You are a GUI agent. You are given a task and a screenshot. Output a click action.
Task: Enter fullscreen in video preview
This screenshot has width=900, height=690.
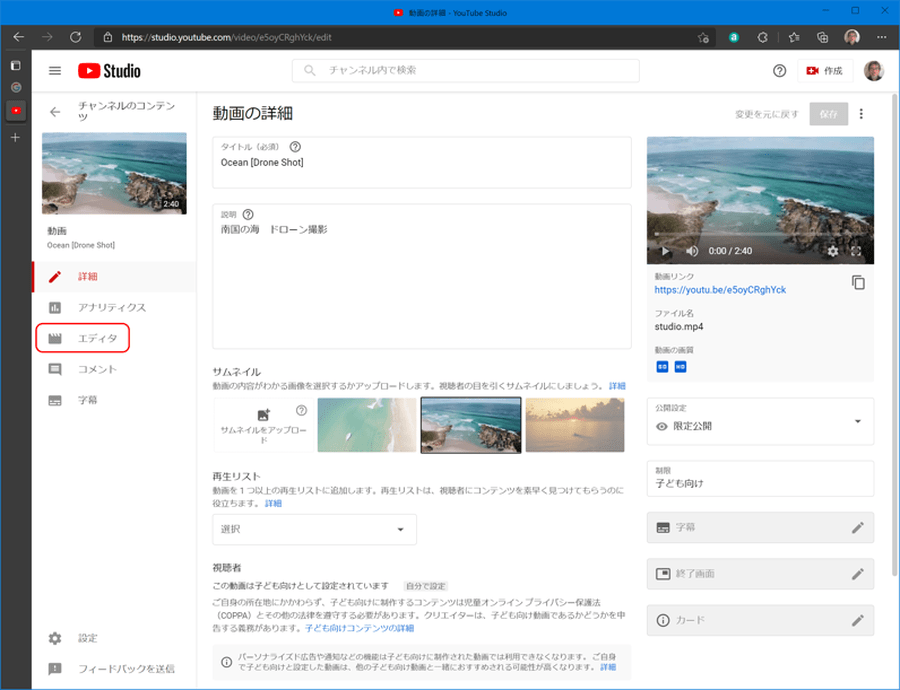point(856,251)
